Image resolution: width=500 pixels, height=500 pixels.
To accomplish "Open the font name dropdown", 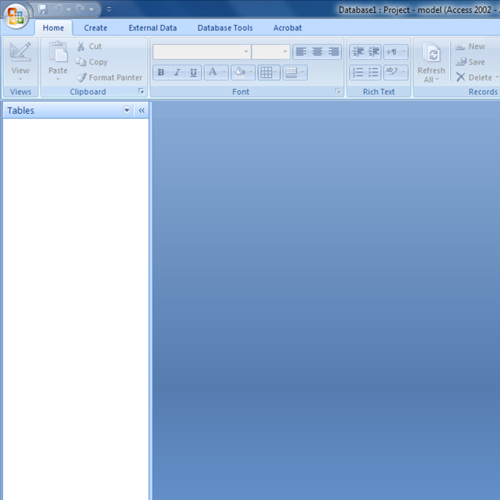I will 246,52.
